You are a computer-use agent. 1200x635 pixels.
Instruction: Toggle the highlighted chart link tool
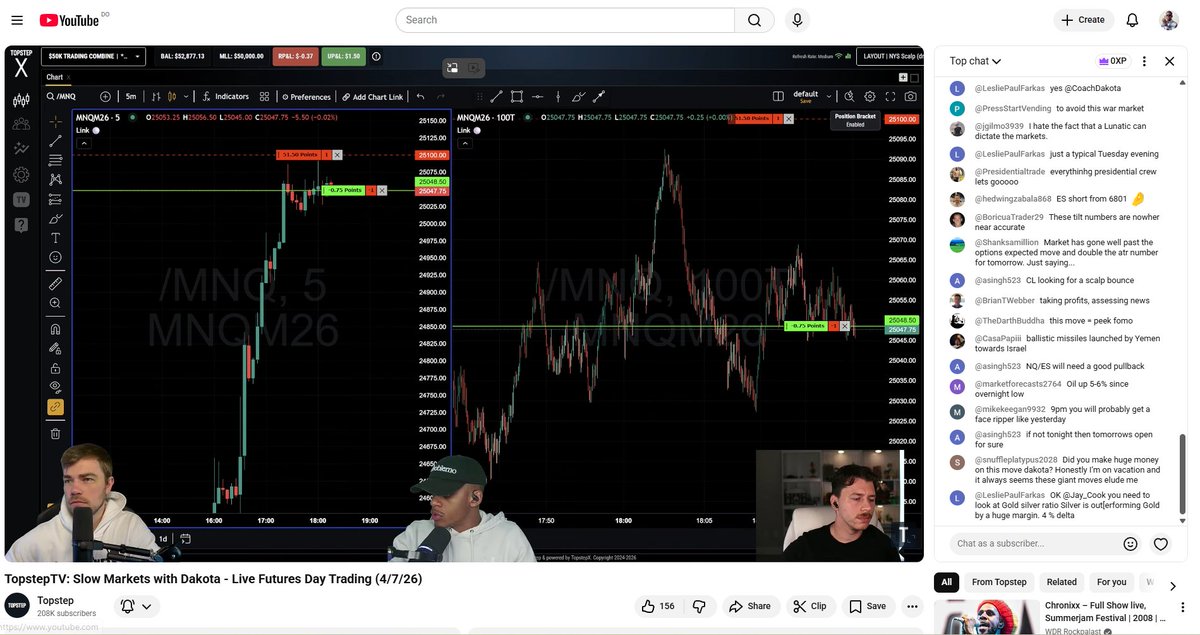pos(55,407)
